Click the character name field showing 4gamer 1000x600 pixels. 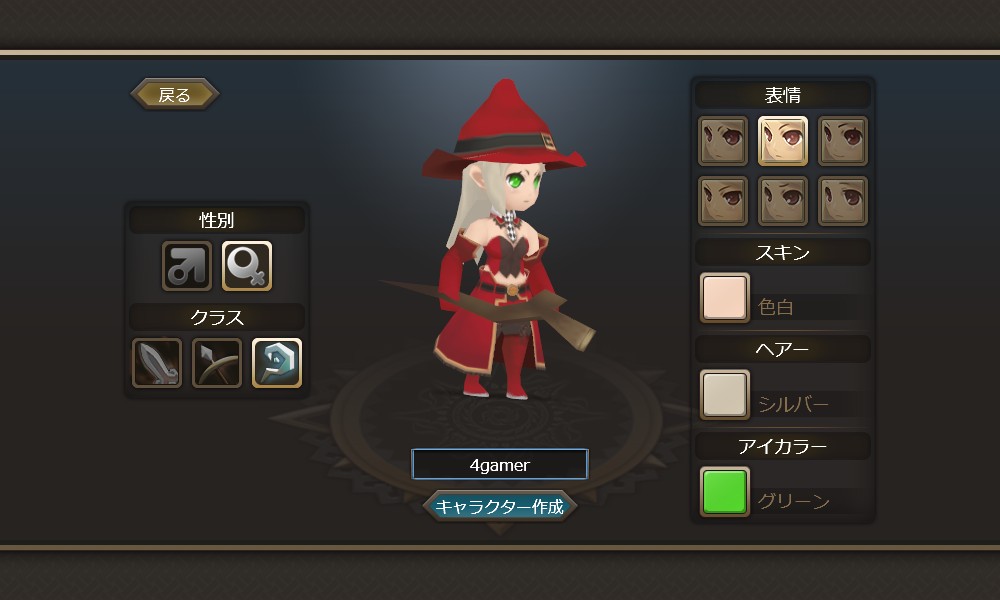[x=499, y=464]
